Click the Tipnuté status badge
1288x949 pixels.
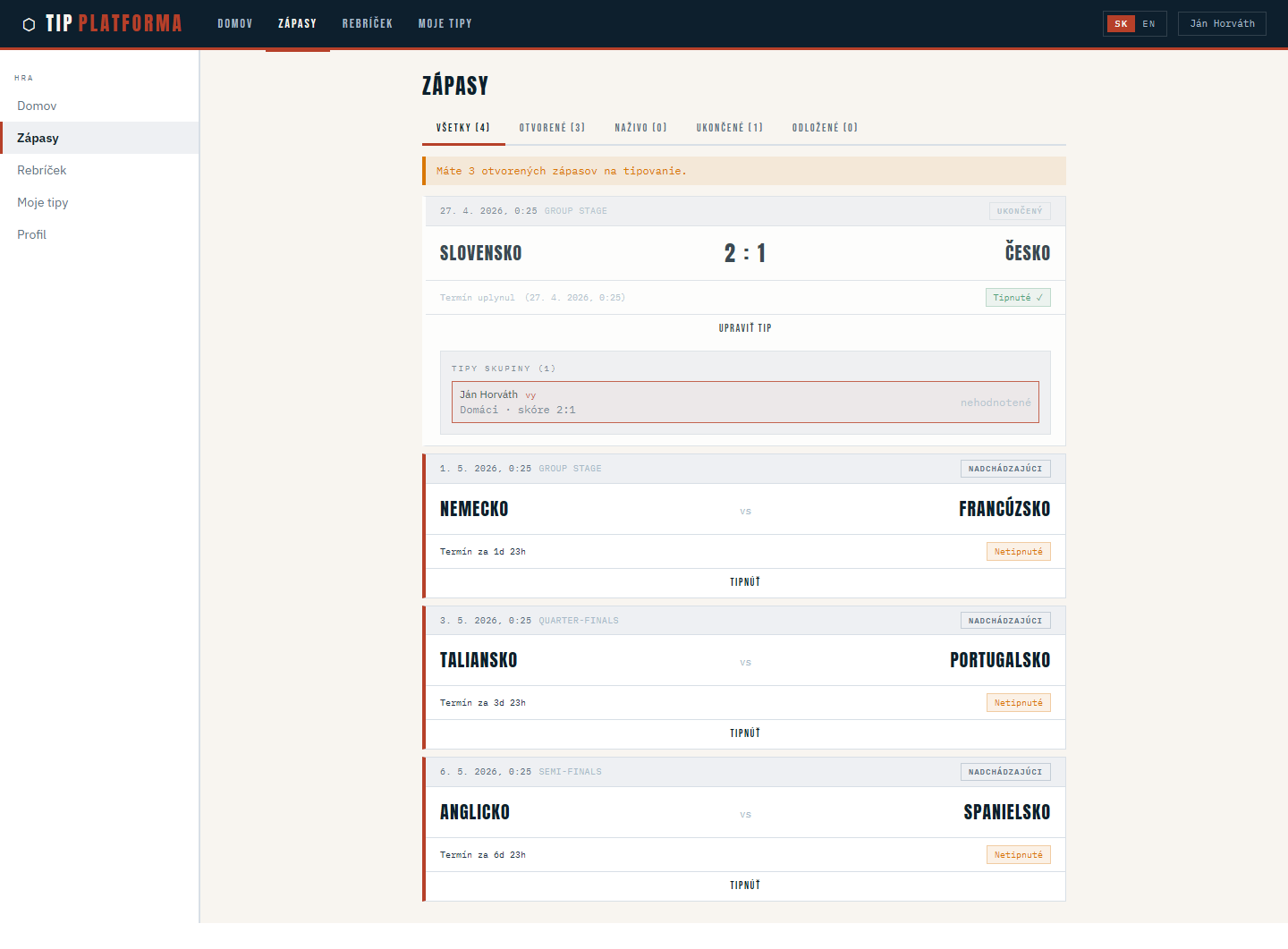[1017, 298]
